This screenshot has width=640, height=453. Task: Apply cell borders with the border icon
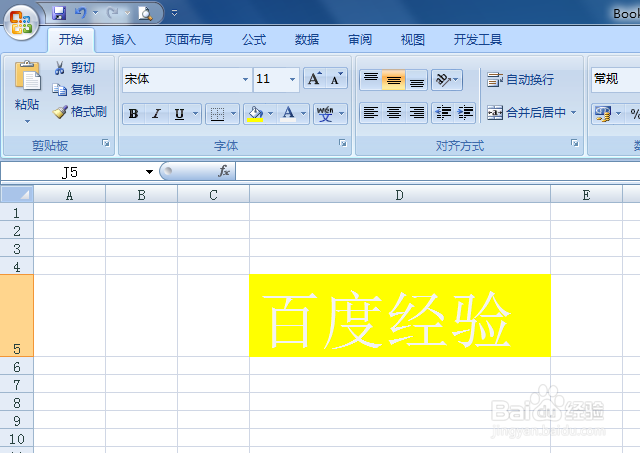[x=217, y=114]
